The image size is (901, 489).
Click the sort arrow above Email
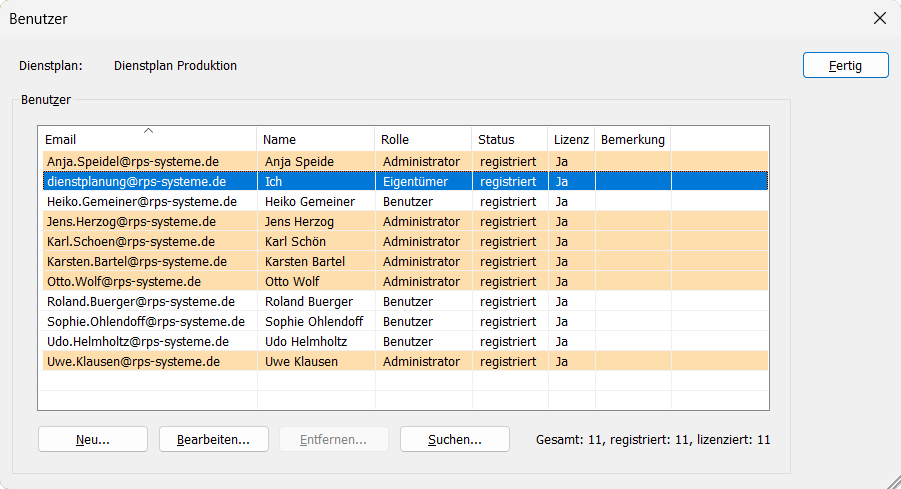pos(148,131)
